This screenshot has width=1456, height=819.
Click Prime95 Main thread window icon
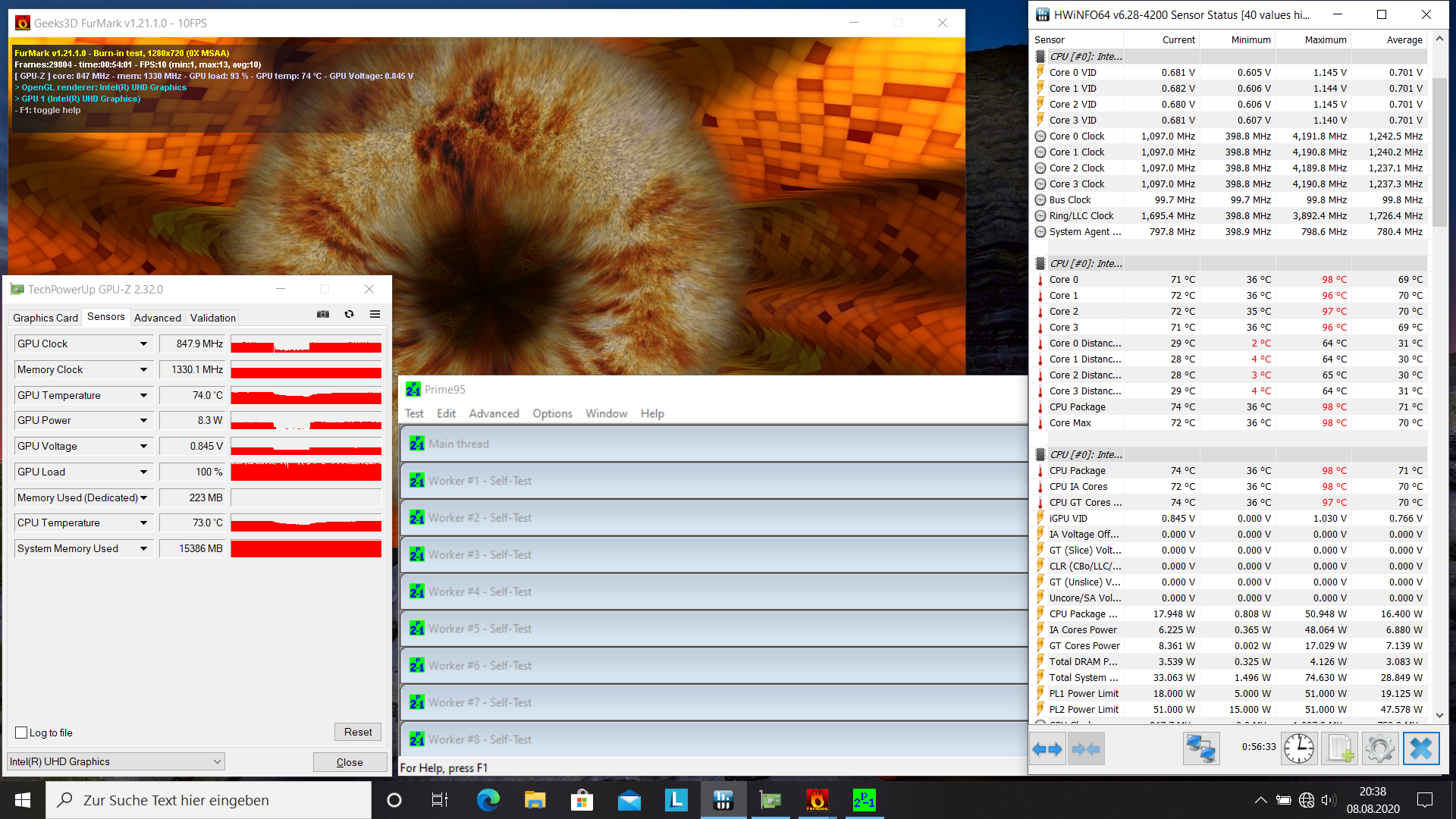416,444
